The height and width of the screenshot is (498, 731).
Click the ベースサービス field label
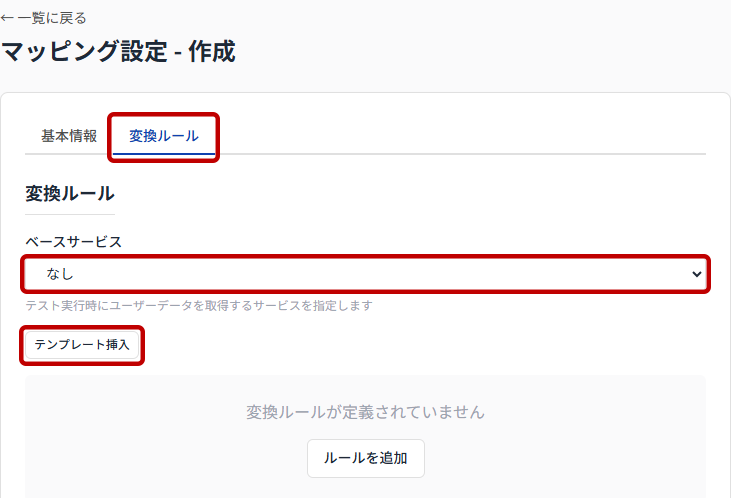click(x=73, y=242)
